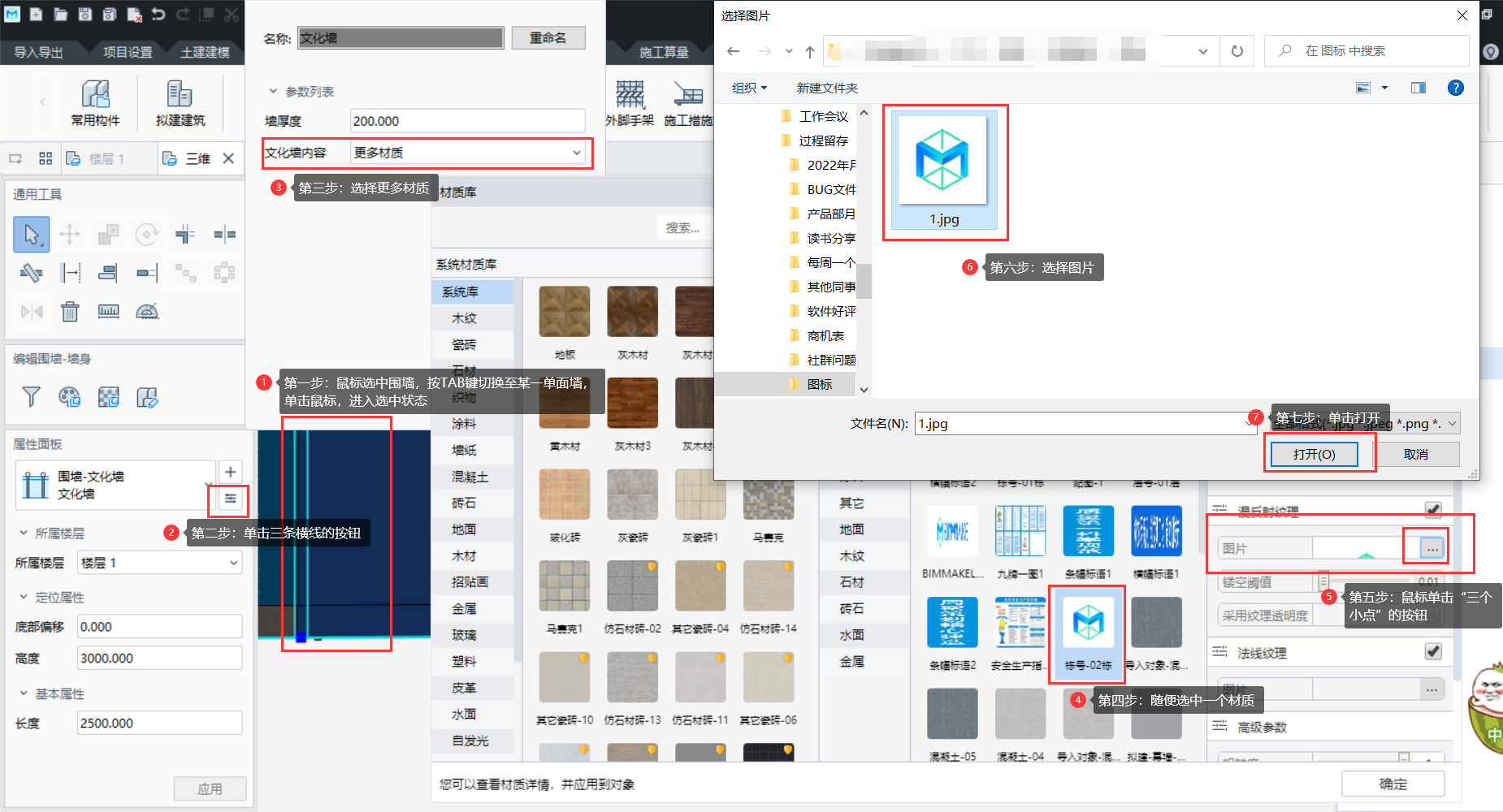This screenshot has width=1503, height=812.
Task: Click the tile view grid icon near 楼层 1 tab
Action: coord(45,158)
